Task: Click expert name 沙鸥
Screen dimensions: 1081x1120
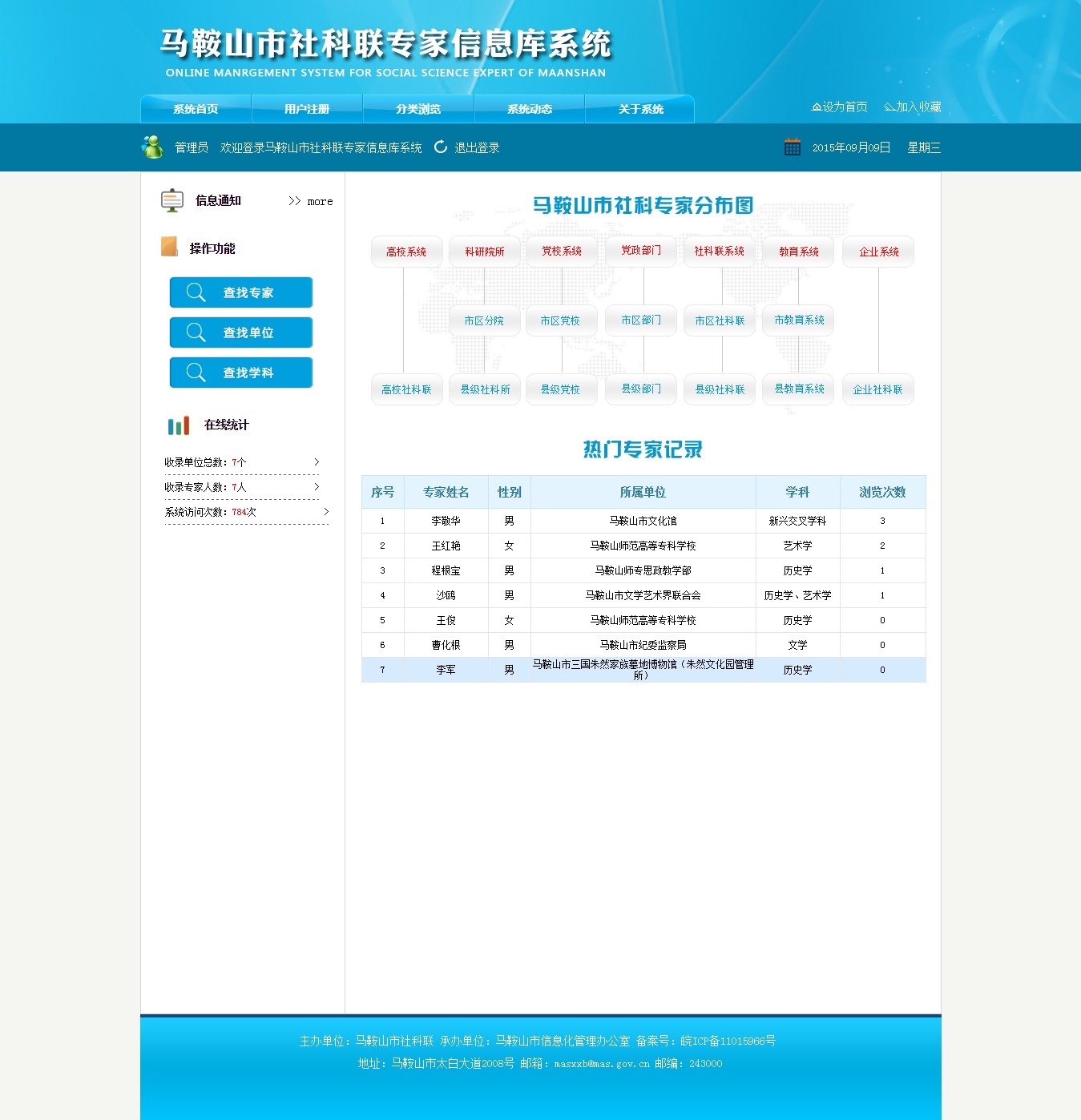Action: tap(446, 595)
